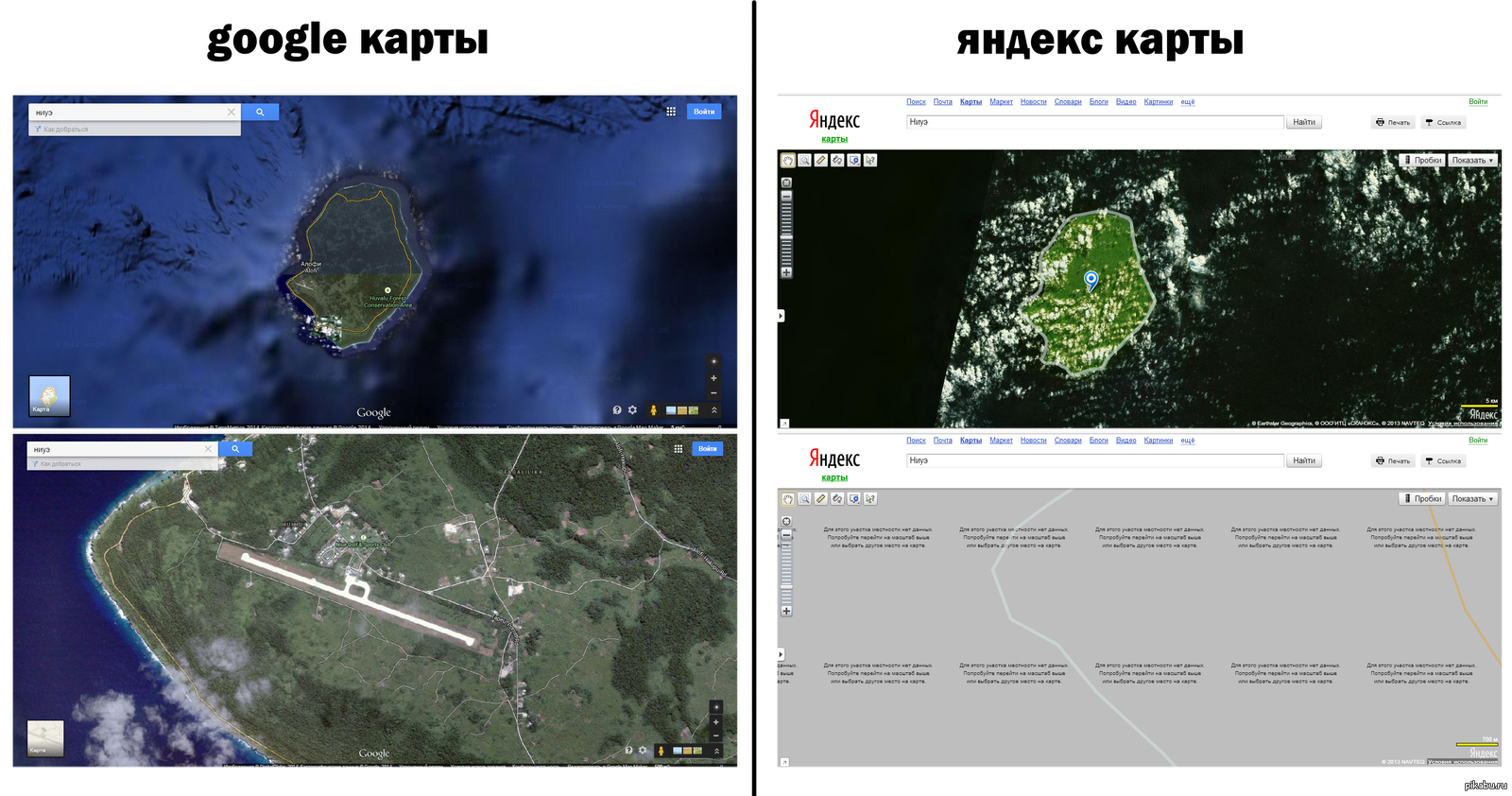Zoom in with plus in lower Google map
1512x796 pixels.
click(715, 722)
